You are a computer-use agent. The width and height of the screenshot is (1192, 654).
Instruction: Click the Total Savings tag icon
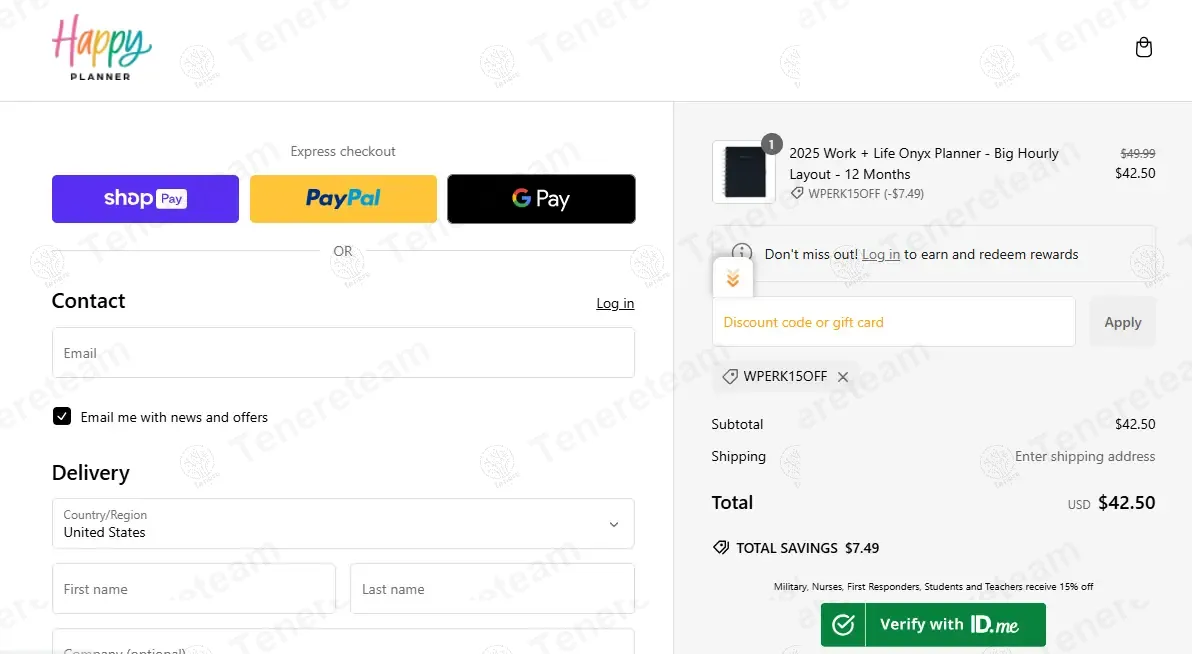pyautogui.click(x=720, y=548)
